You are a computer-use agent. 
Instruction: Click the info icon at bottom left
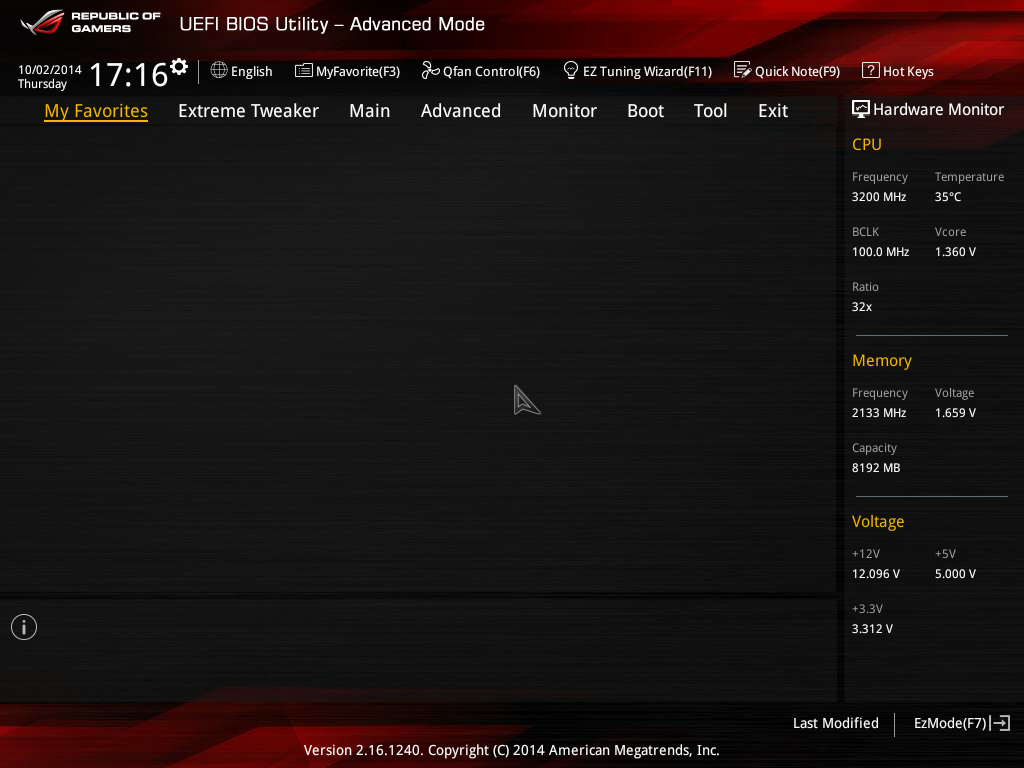24,627
